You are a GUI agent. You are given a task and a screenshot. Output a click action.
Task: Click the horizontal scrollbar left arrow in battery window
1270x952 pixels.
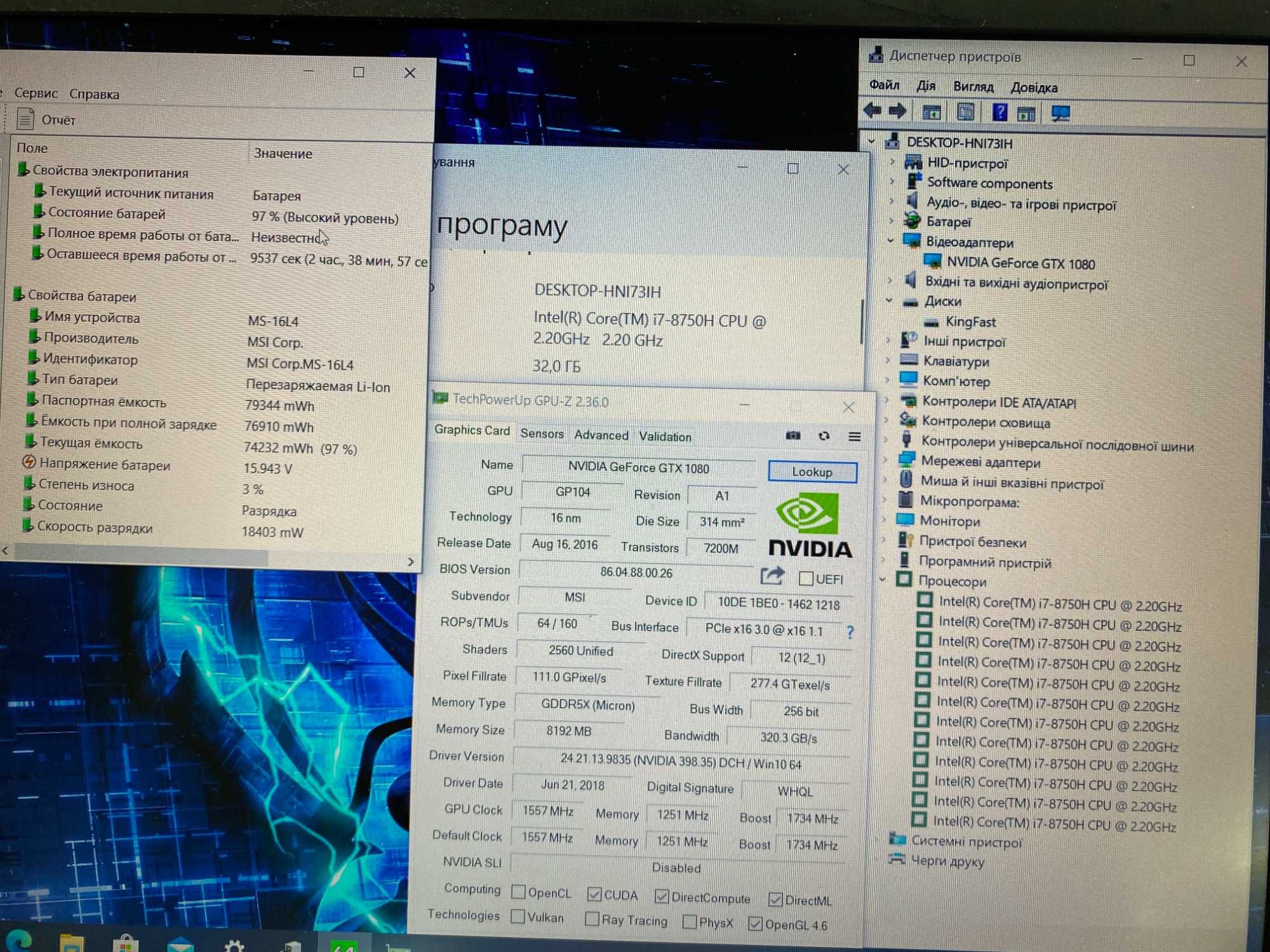(5, 550)
